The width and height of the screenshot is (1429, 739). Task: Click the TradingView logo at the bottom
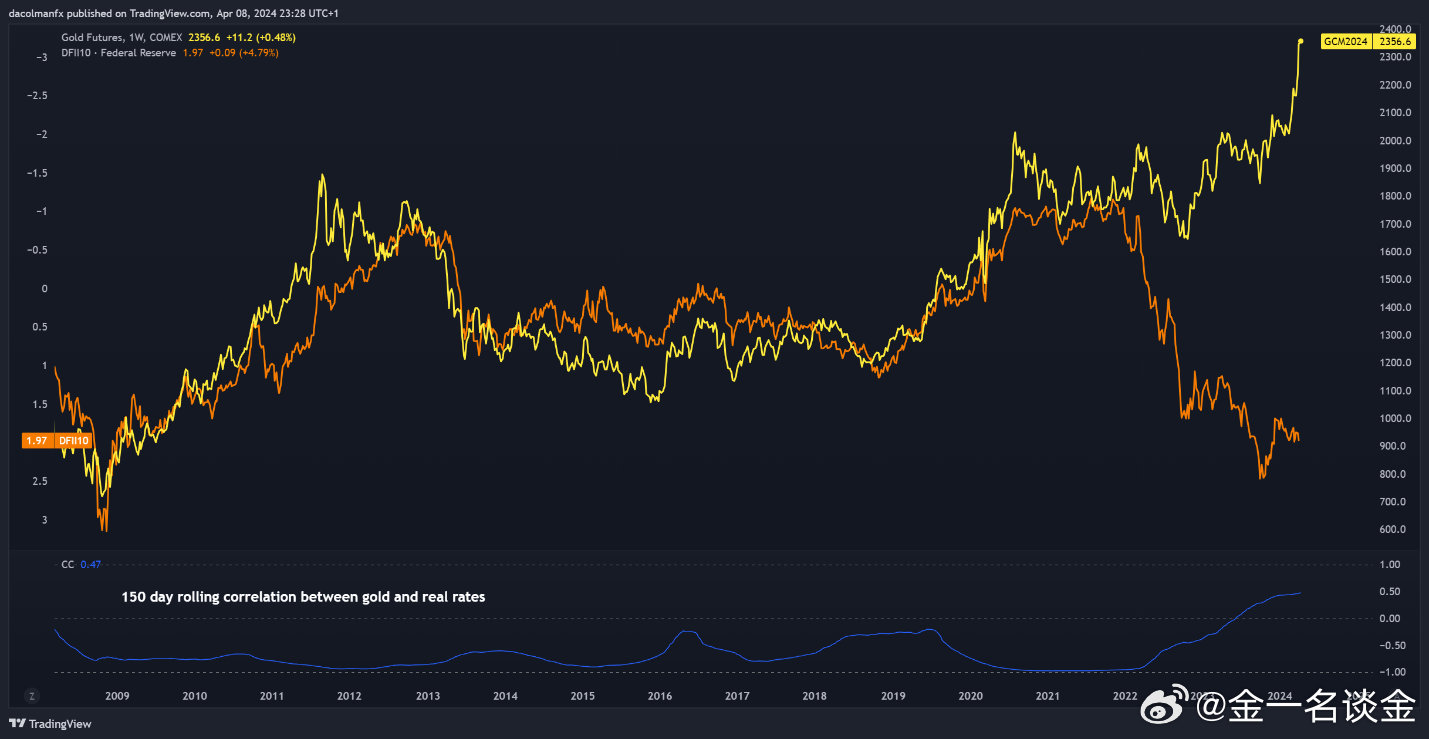(x=50, y=723)
